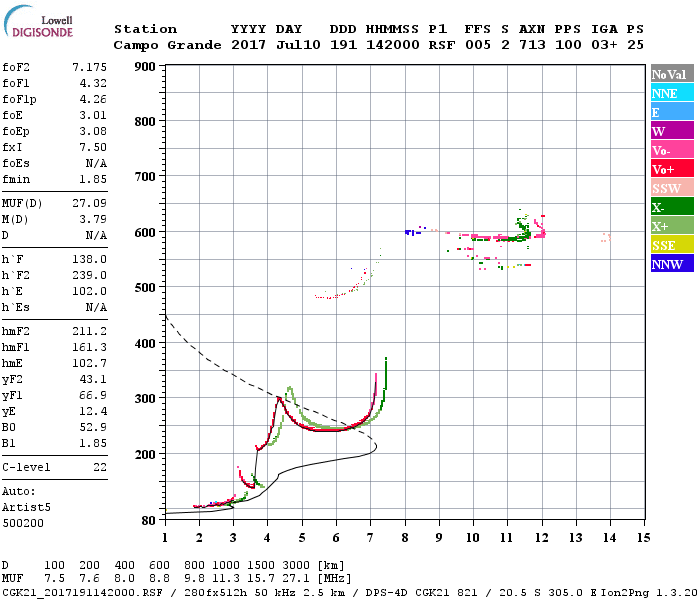Click the Lowell Digisonde logo
This screenshot has width=700, height=600.
[x=38, y=21]
